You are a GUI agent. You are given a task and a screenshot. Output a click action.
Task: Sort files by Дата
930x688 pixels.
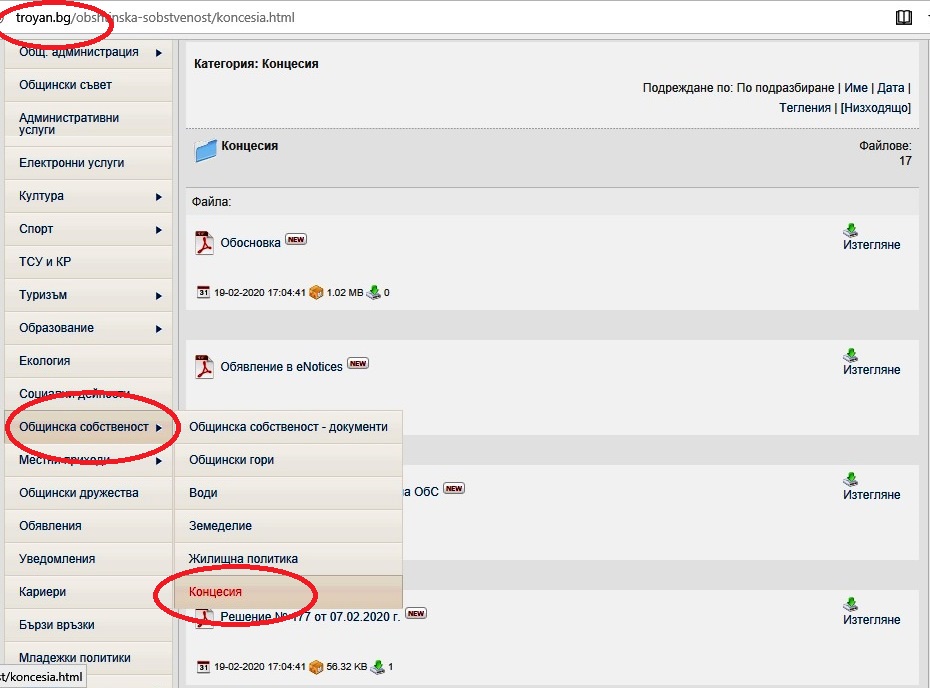click(x=890, y=88)
